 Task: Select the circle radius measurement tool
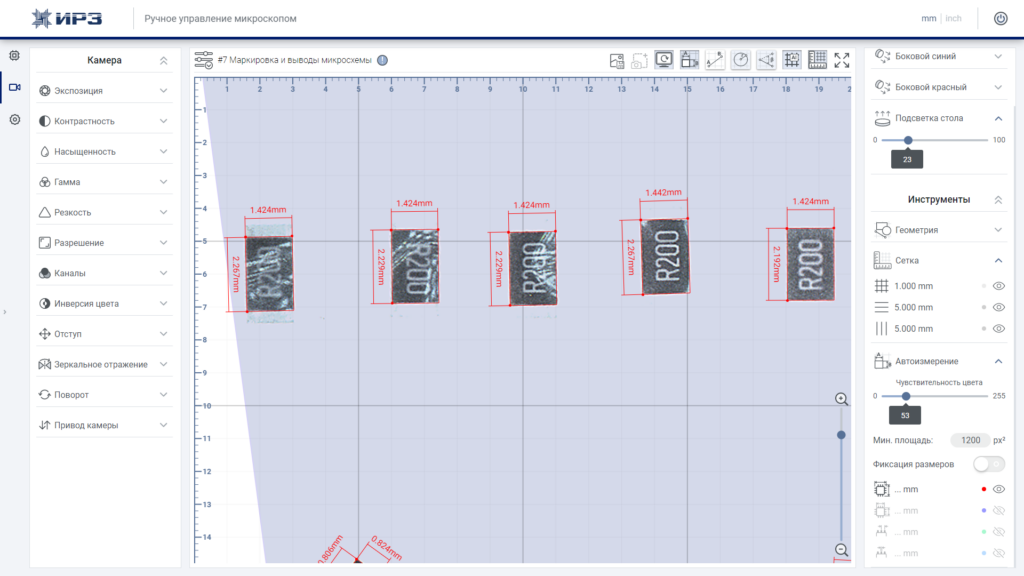coord(741,60)
